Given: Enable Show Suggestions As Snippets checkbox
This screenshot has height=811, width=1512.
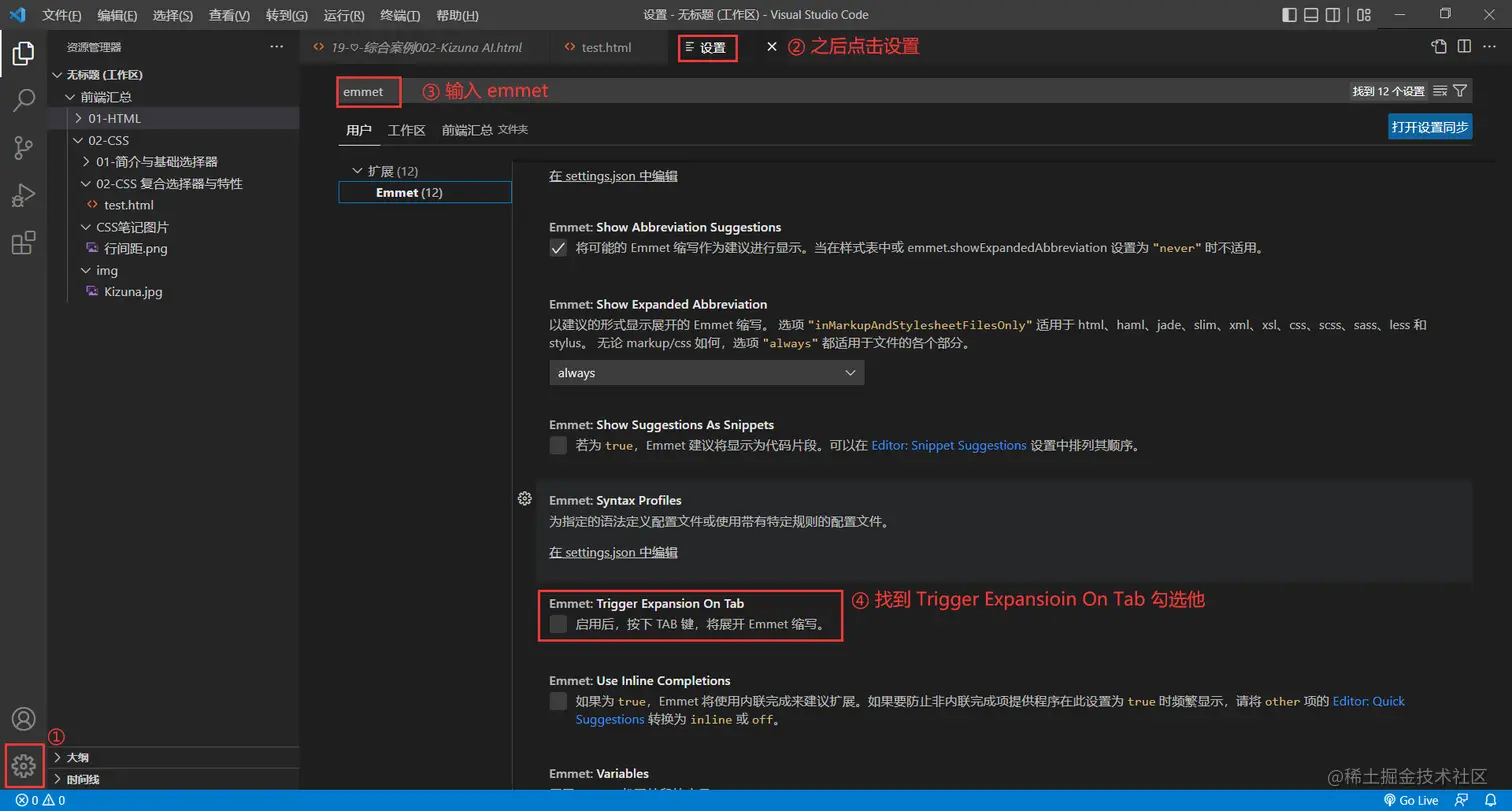Looking at the screenshot, I should [x=558, y=445].
